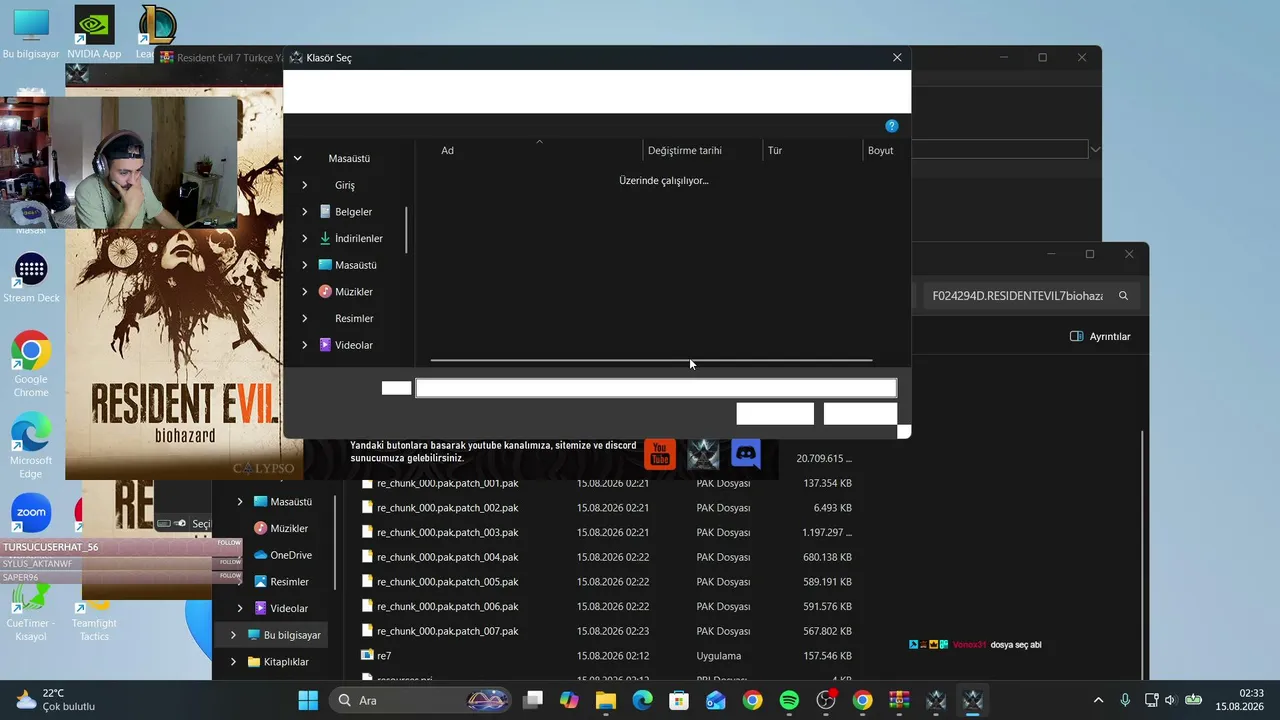
Task: Select file re_chunk_000.pak.patch_003.pak
Action: (448, 532)
